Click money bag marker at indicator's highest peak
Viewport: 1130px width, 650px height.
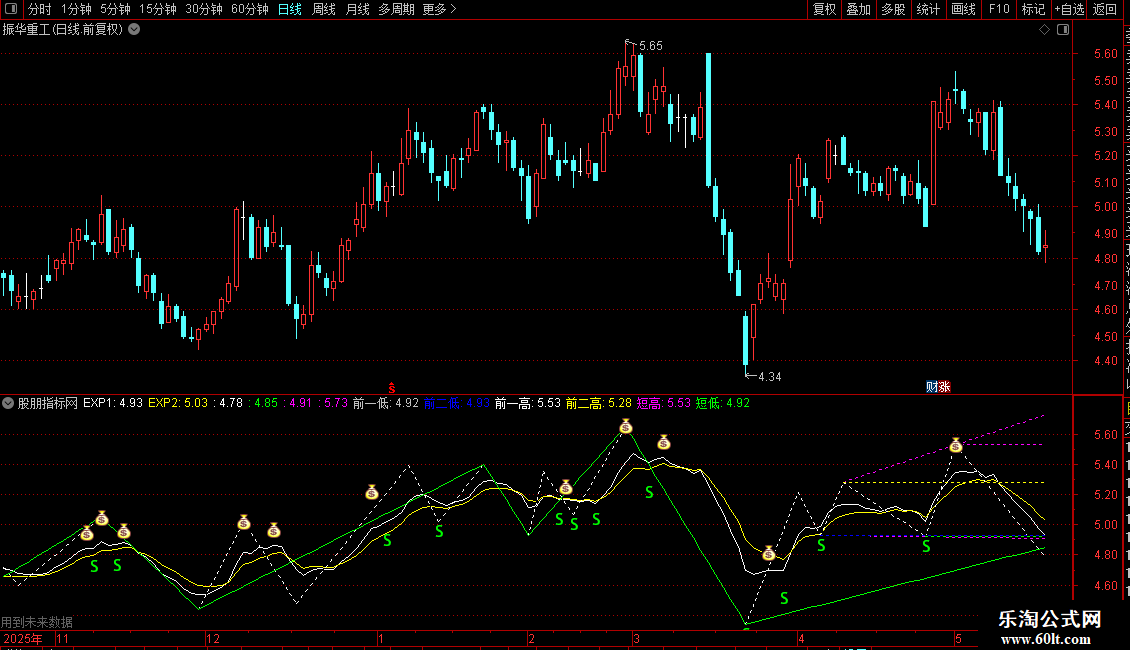(626, 427)
